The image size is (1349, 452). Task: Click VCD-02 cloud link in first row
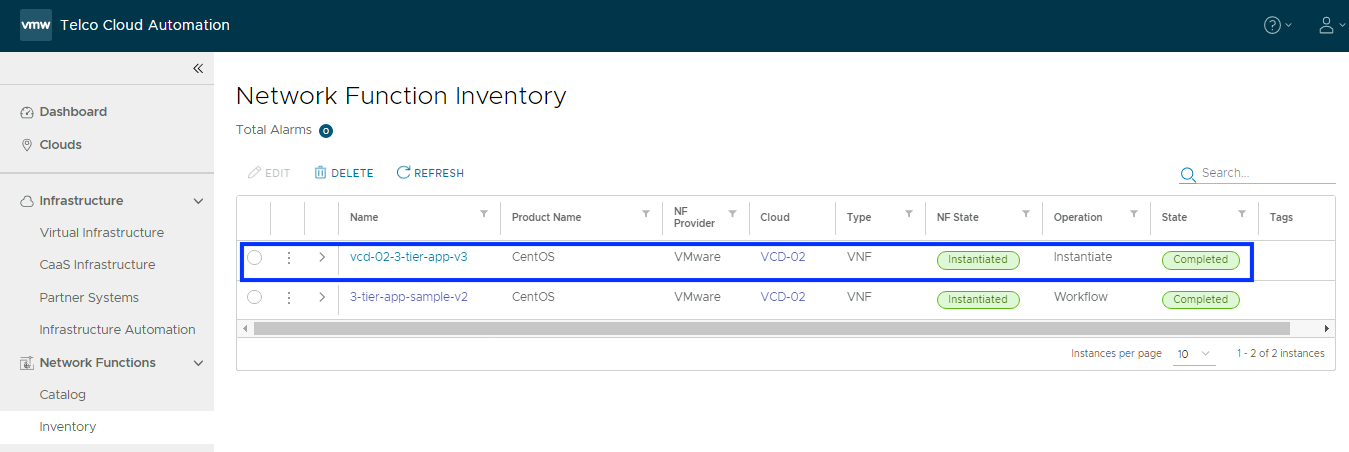782,257
